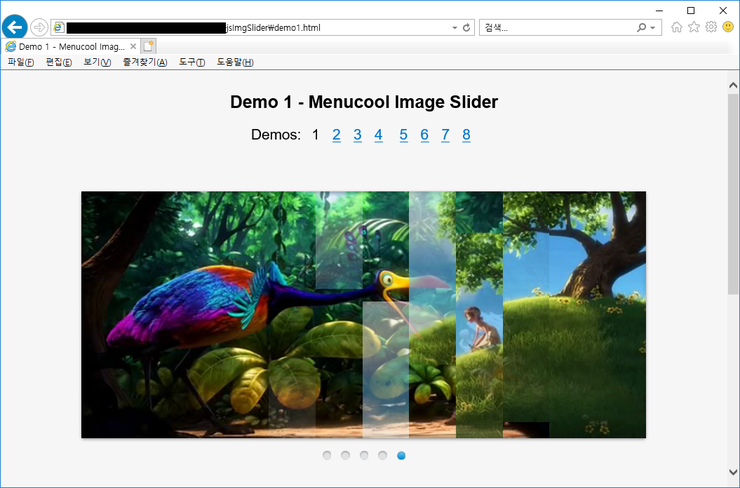Open the 즐겨찾기(A) menu
This screenshot has height=488, width=740.
(144, 62)
